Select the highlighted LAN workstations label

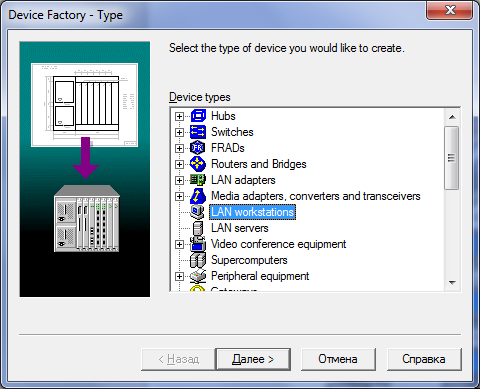tap(252, 212)
